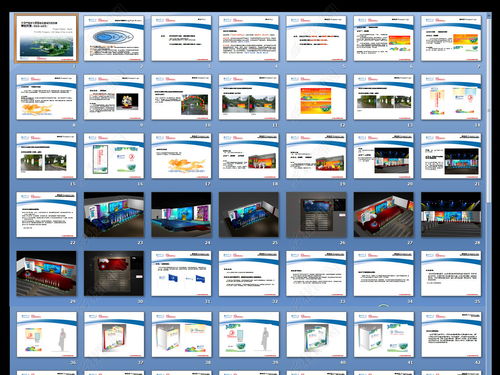Select slide 33 thumbnail
The height and width of the screenshot is (375, 500).
pos(316,273)
